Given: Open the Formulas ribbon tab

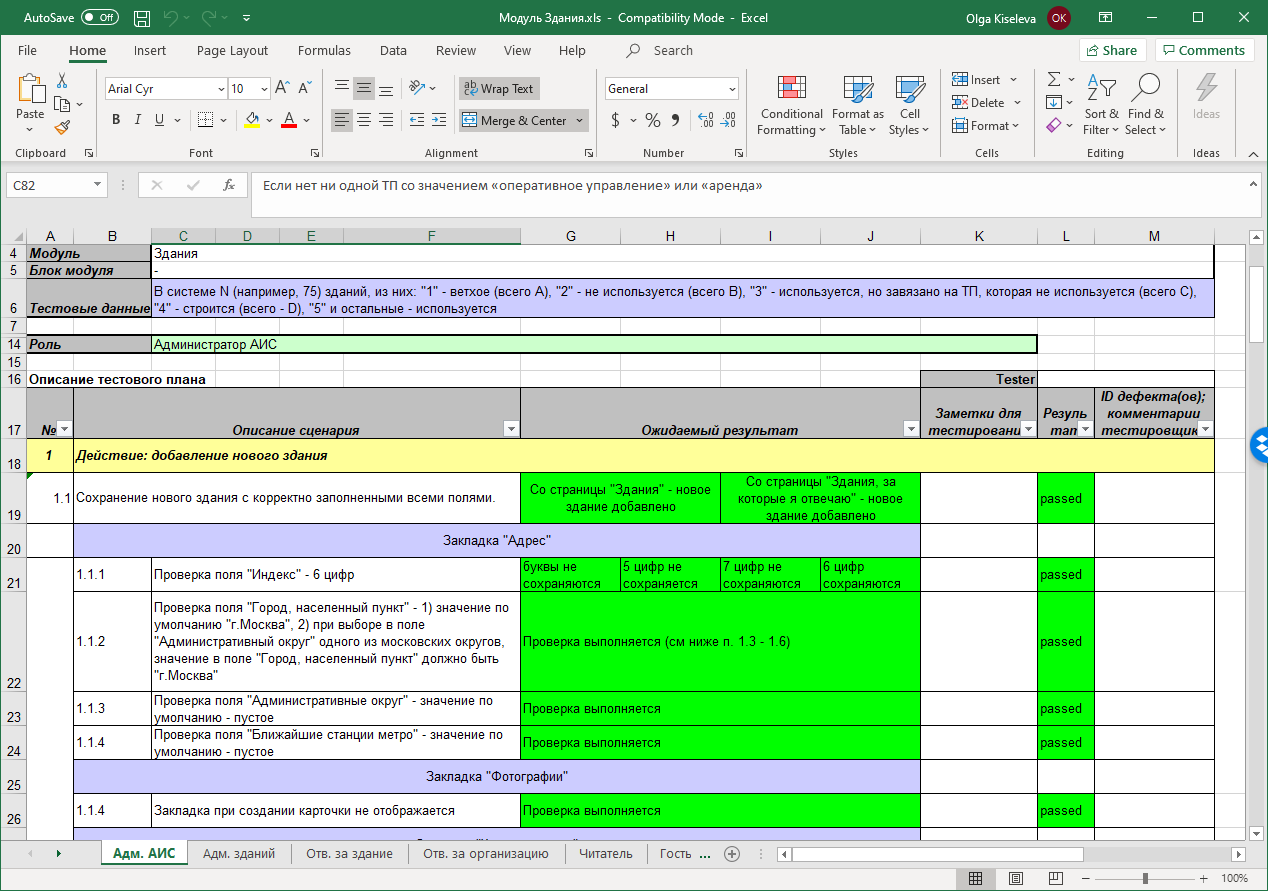Looking at the screenshot, I should (x=324, y=50).
